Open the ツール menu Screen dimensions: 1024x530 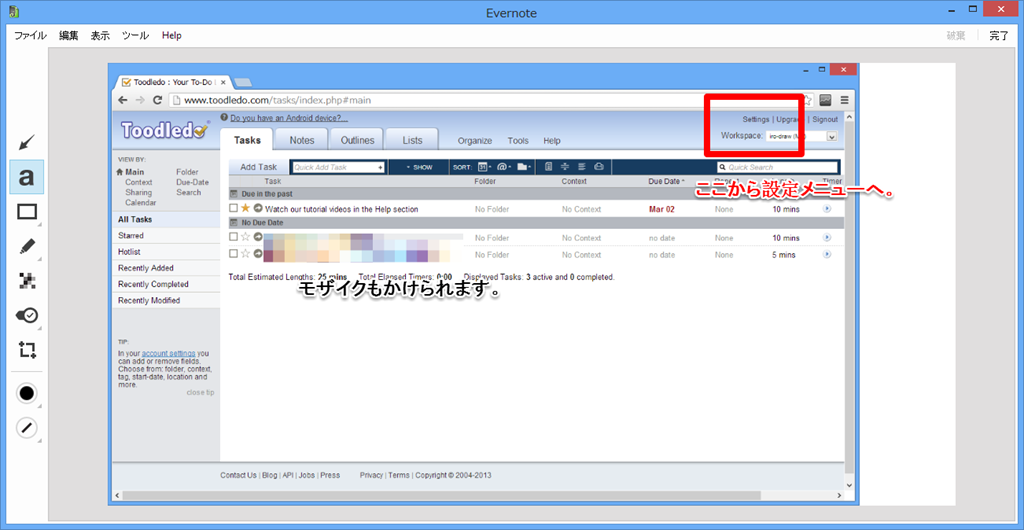tap(135, 36)
